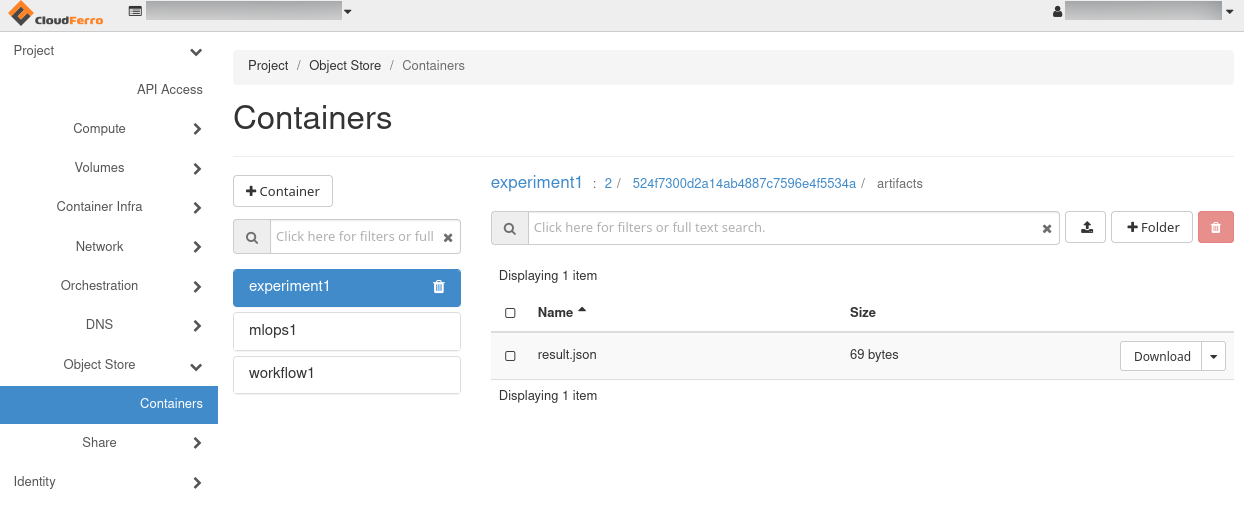Click the result.json file name
The image size is (1244, 515).
tap(567, 355)
